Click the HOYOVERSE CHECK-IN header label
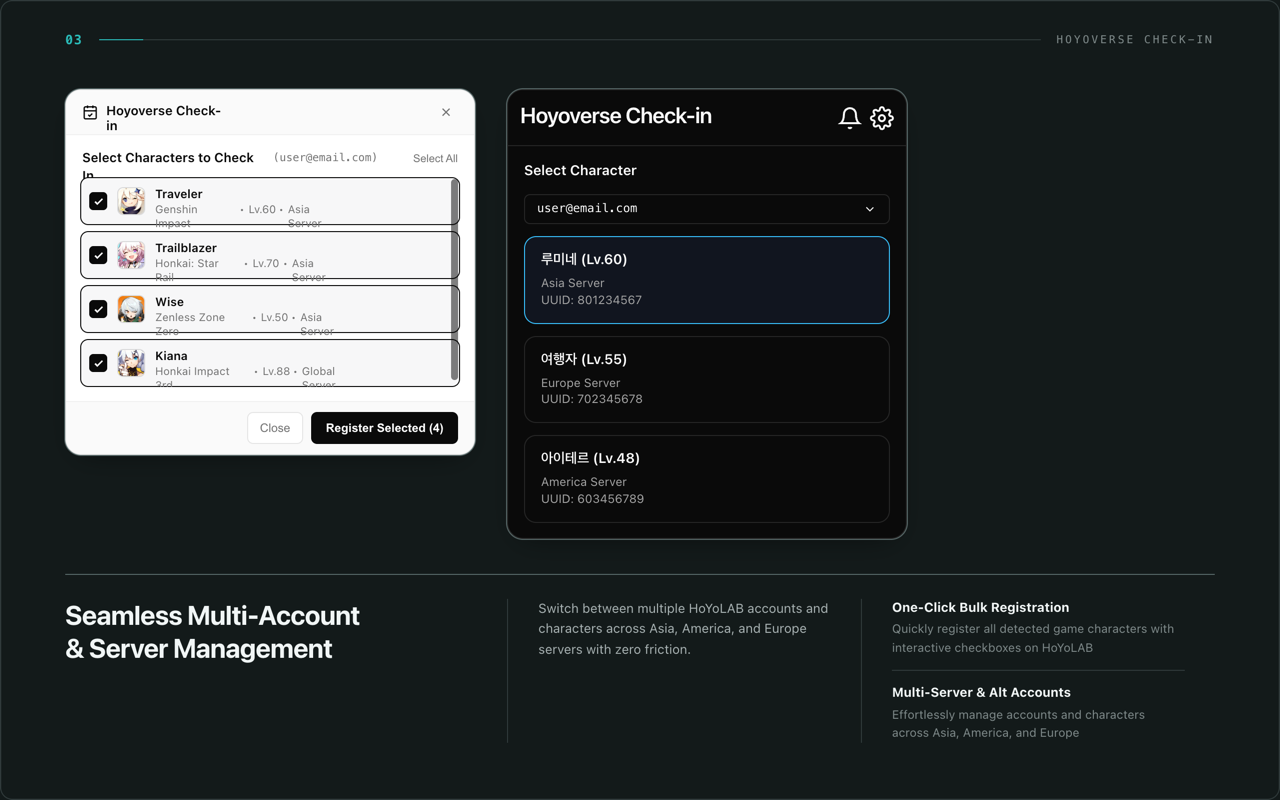This screenshot has width=1280, height=800. click(x=1134, y=40)
